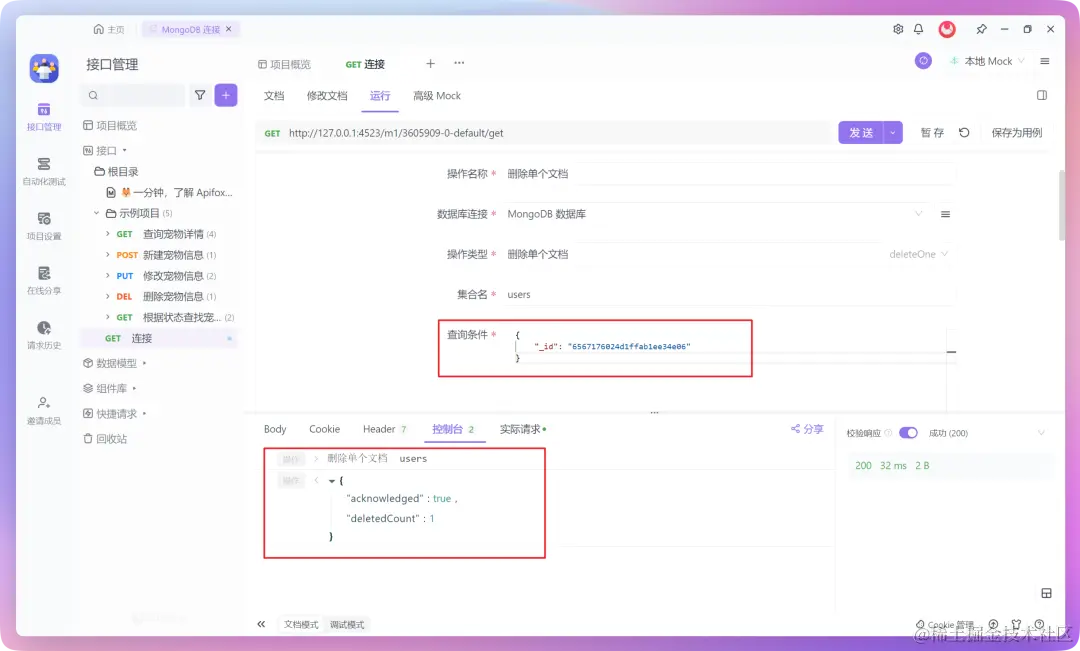Open the 发送 button dropdown arrow
1080x651 pixels.
[x=893, y=132]
